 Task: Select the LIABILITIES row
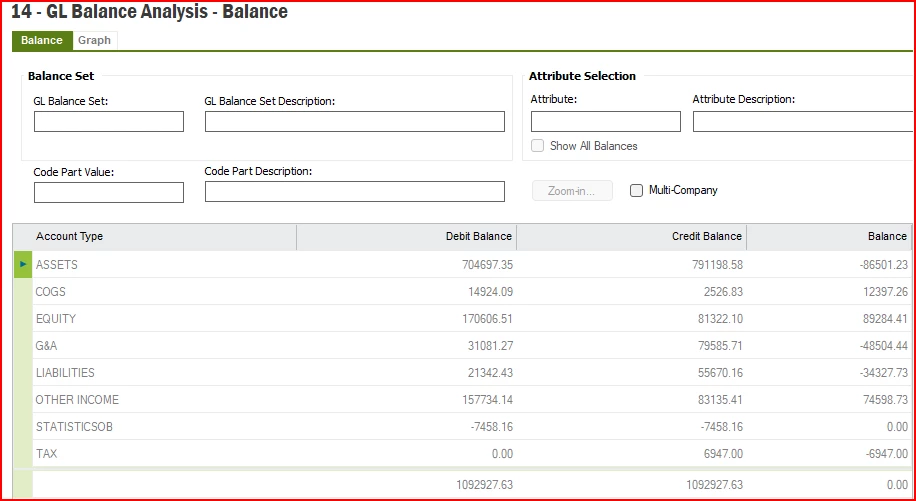[472, 373]
